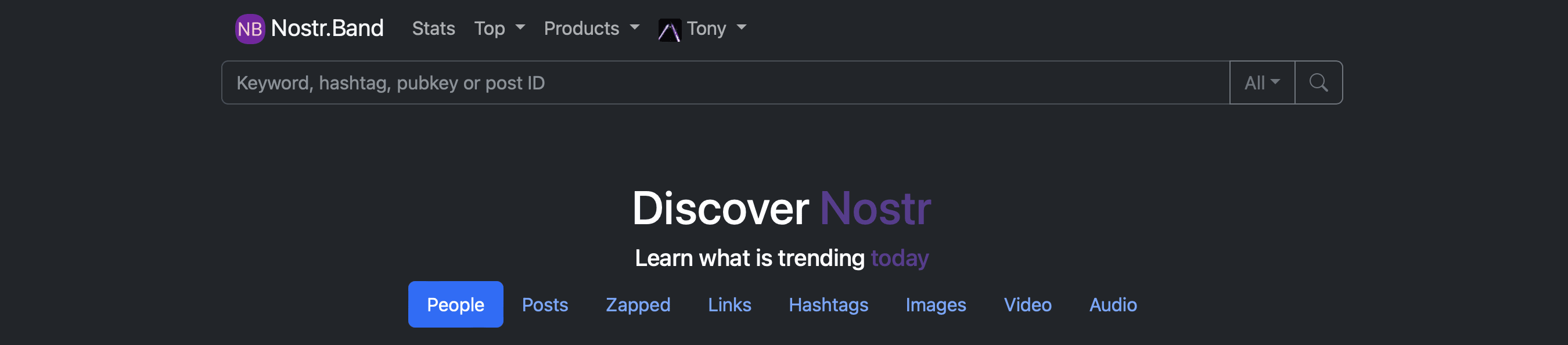The height and width of the screenshot is (345, 1568).
Task: Select the People tab
Action: coord(455,304)
